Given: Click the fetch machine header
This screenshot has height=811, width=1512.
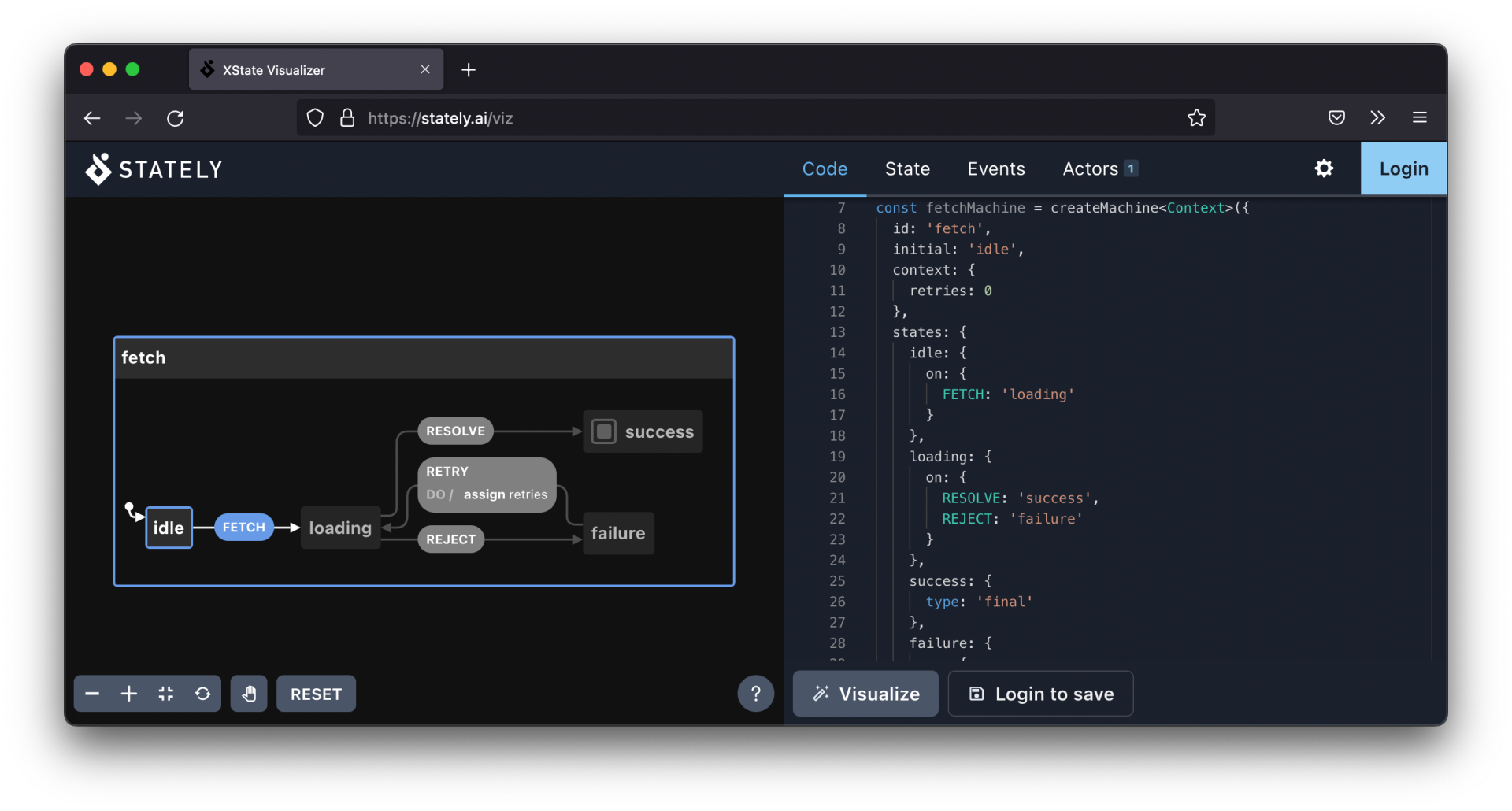Looking at the screenshot, I should 424,357.
